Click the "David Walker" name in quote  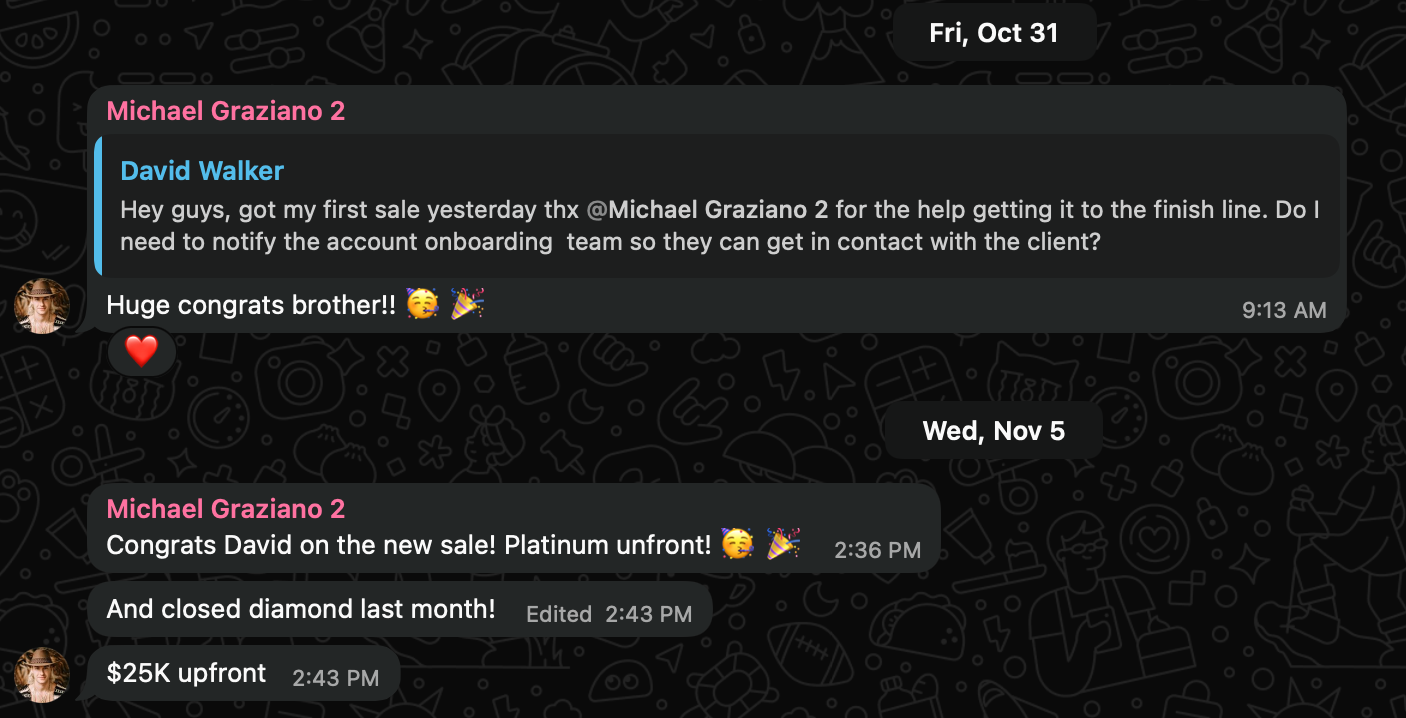[202, 171]
